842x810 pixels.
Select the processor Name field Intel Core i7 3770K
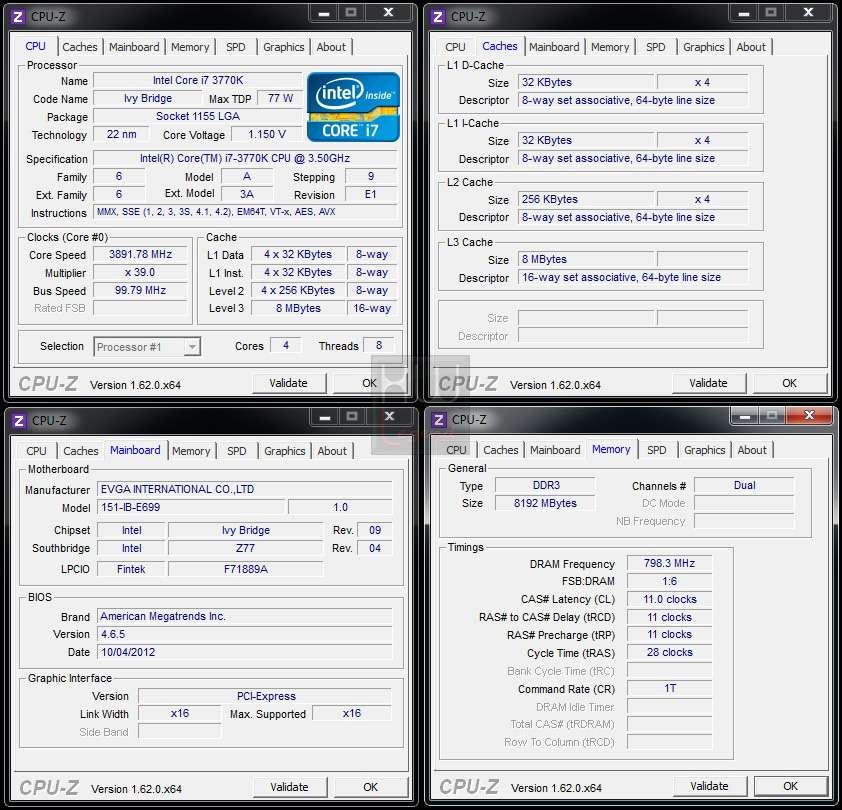point(198,81)
